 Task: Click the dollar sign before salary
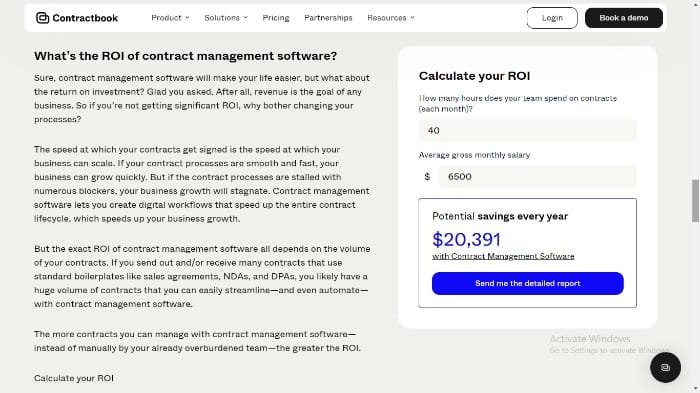point(427,176)
